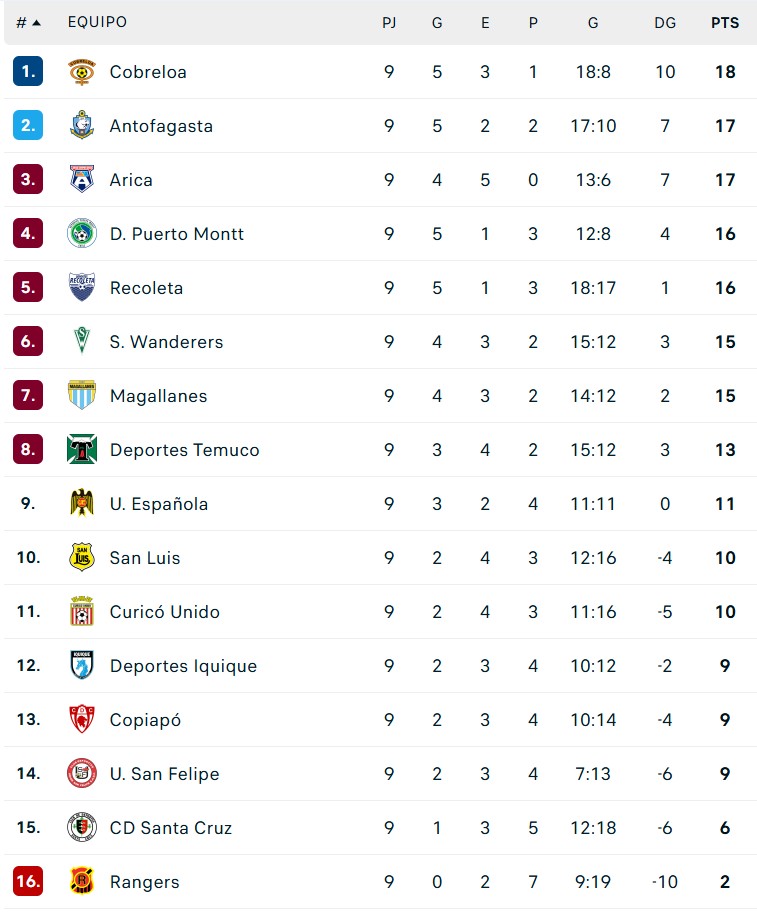757x916 pixels.
Task: Open the S. Wanderers team link
Action: point(166,342)
